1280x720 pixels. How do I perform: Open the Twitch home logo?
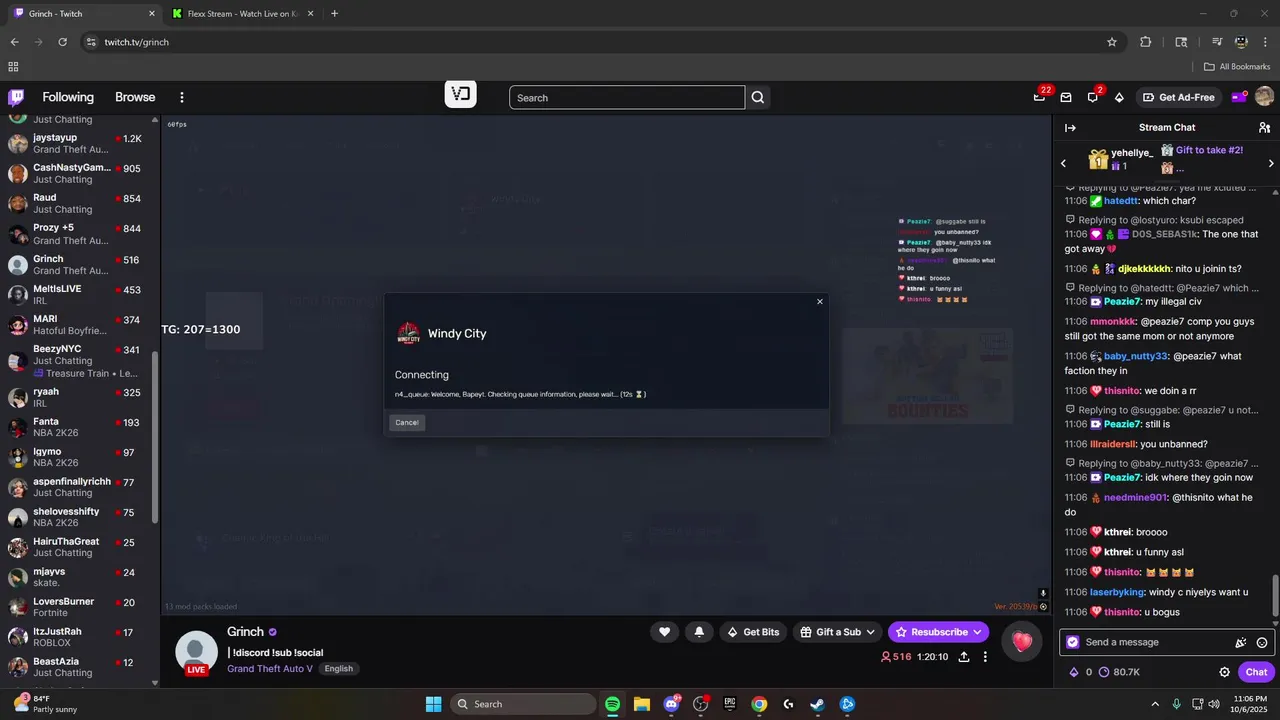click(16, 97)
